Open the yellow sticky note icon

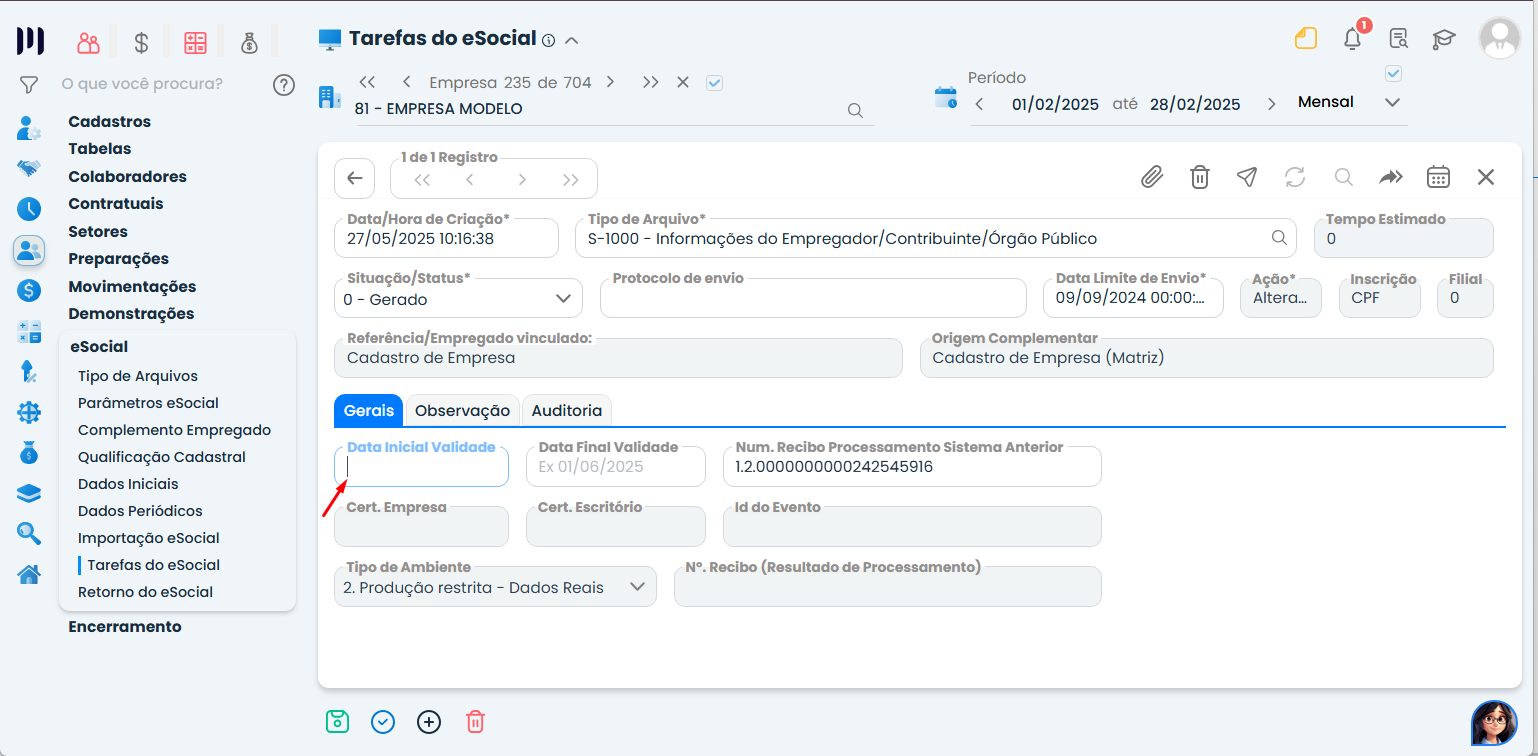1305,39
